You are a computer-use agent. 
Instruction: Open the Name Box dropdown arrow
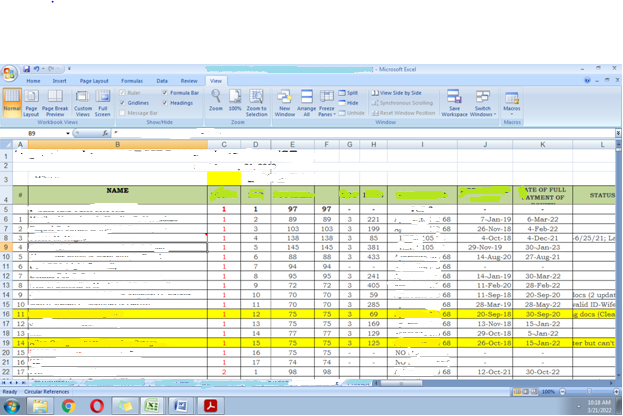tap(68, 134)
